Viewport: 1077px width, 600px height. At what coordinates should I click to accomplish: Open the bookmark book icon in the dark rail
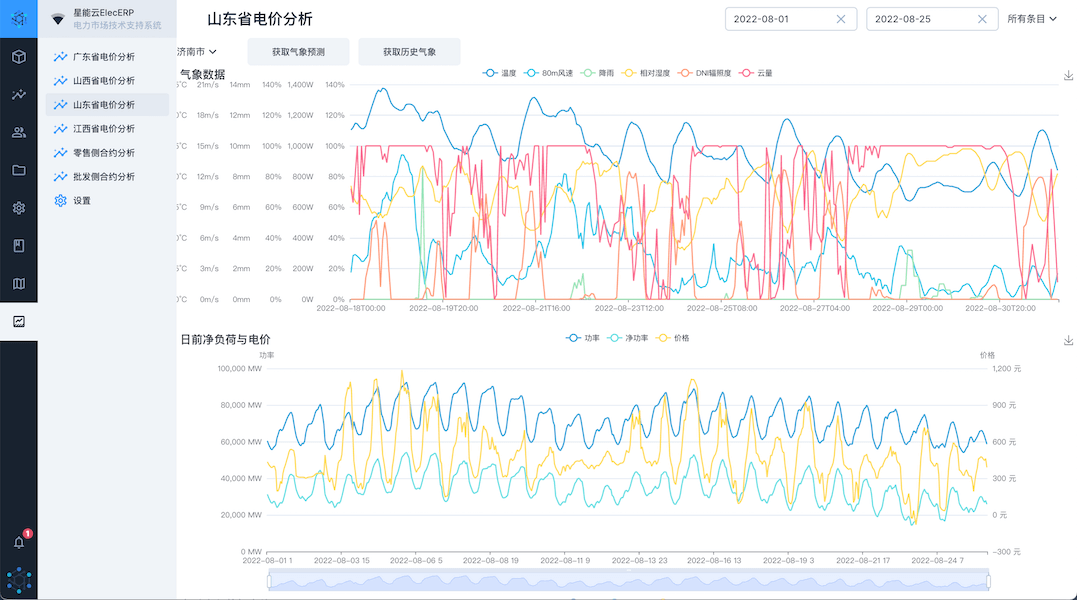point(19,246)
